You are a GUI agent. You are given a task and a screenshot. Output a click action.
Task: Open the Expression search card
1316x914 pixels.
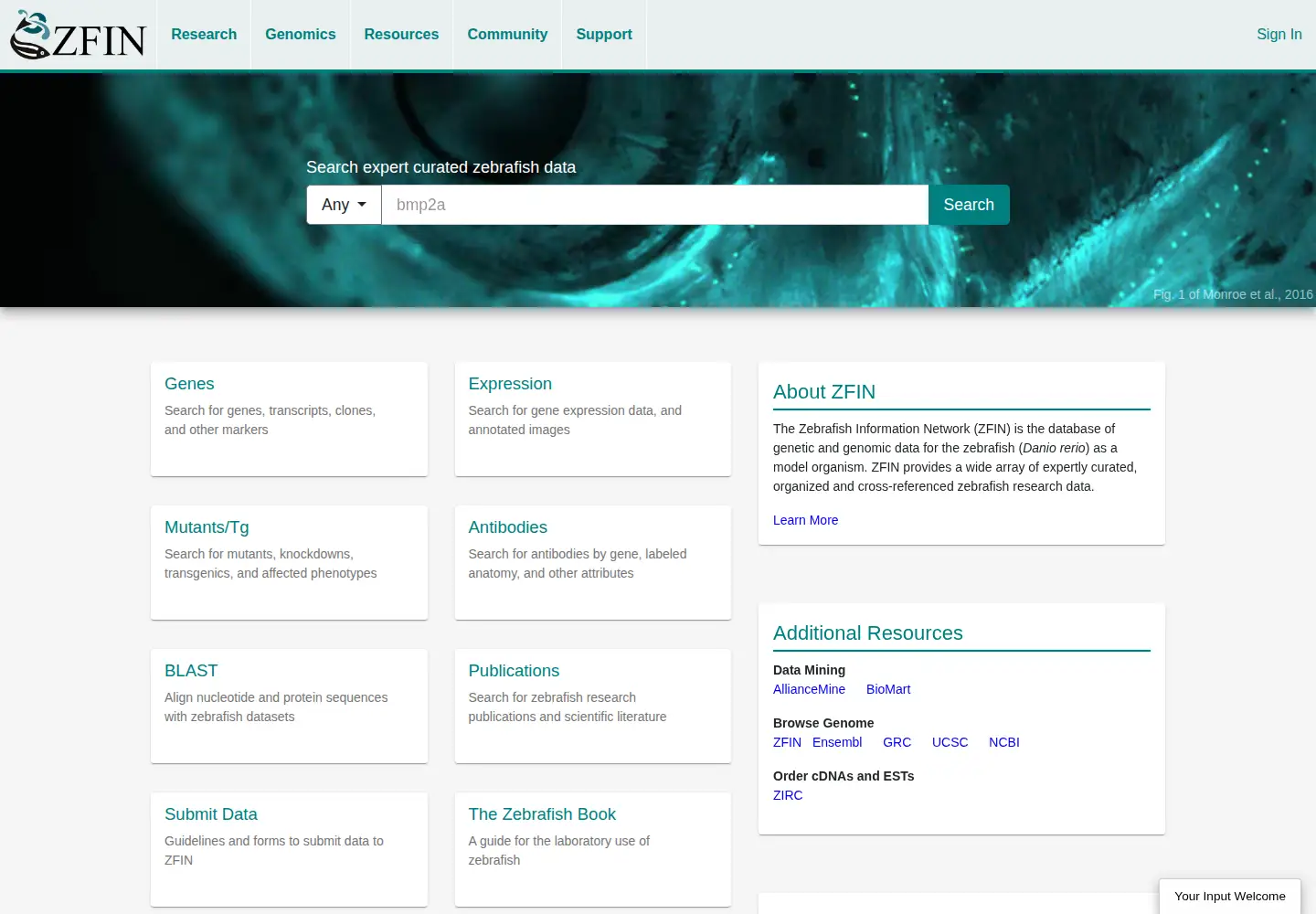(593, 419)
